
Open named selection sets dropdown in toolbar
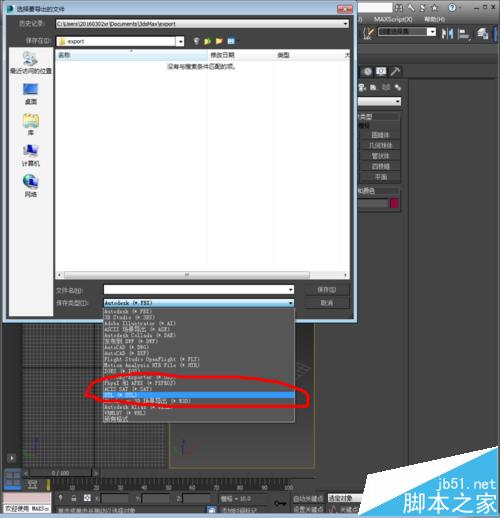[431, 32]
